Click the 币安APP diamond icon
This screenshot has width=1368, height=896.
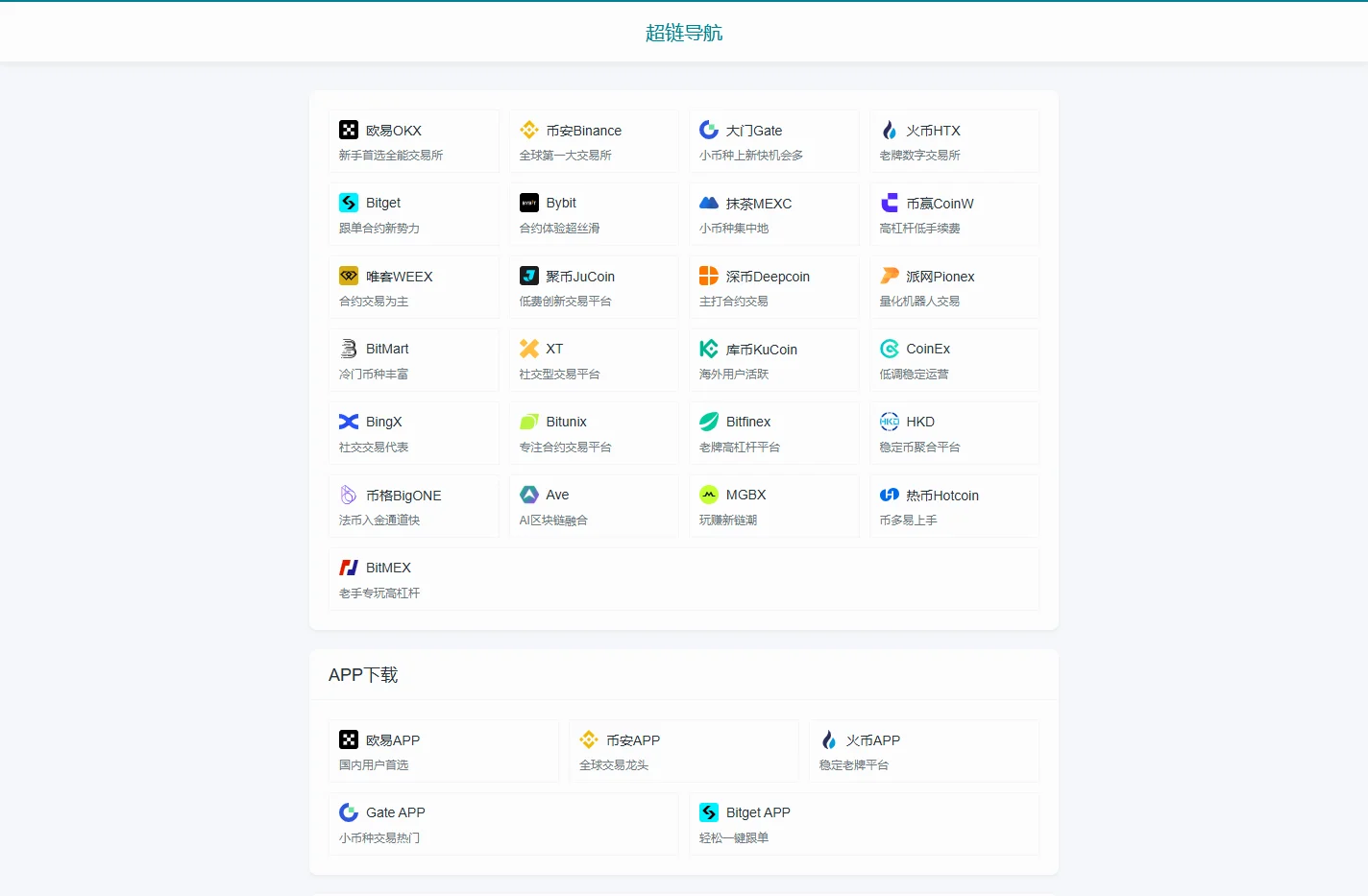pyautogui.click(x=589, y=739)
